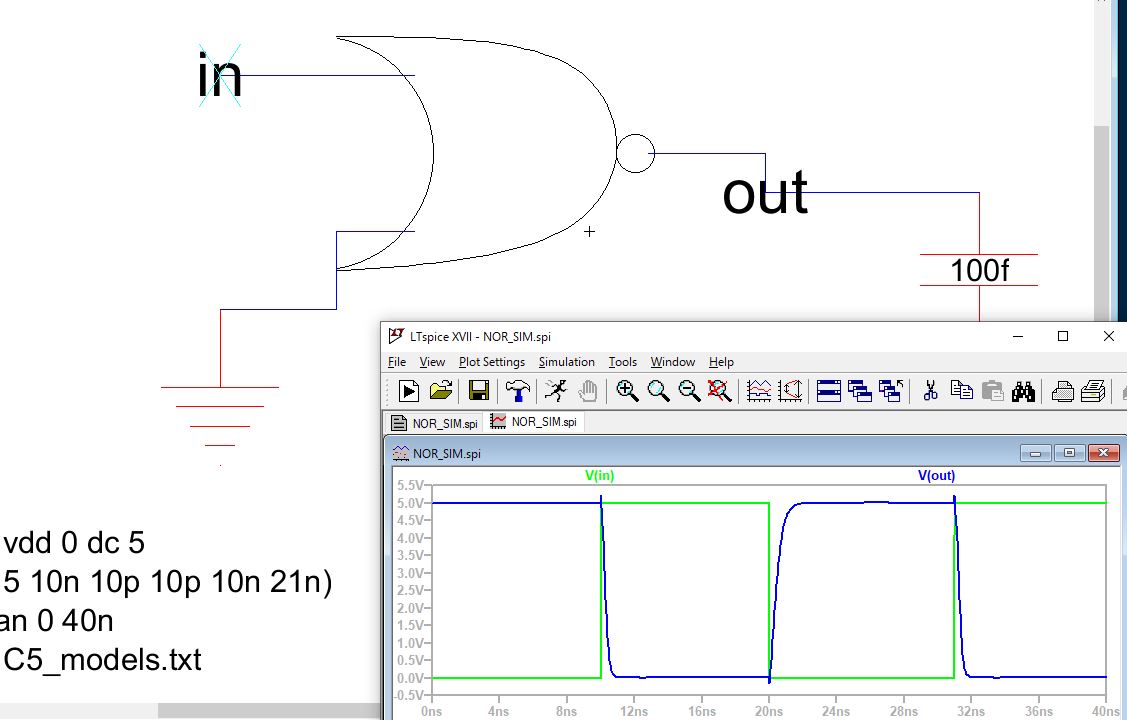
Task: Maximize the inner NOR_SIM.spi plot window
Action: (x=1069, y=453)
